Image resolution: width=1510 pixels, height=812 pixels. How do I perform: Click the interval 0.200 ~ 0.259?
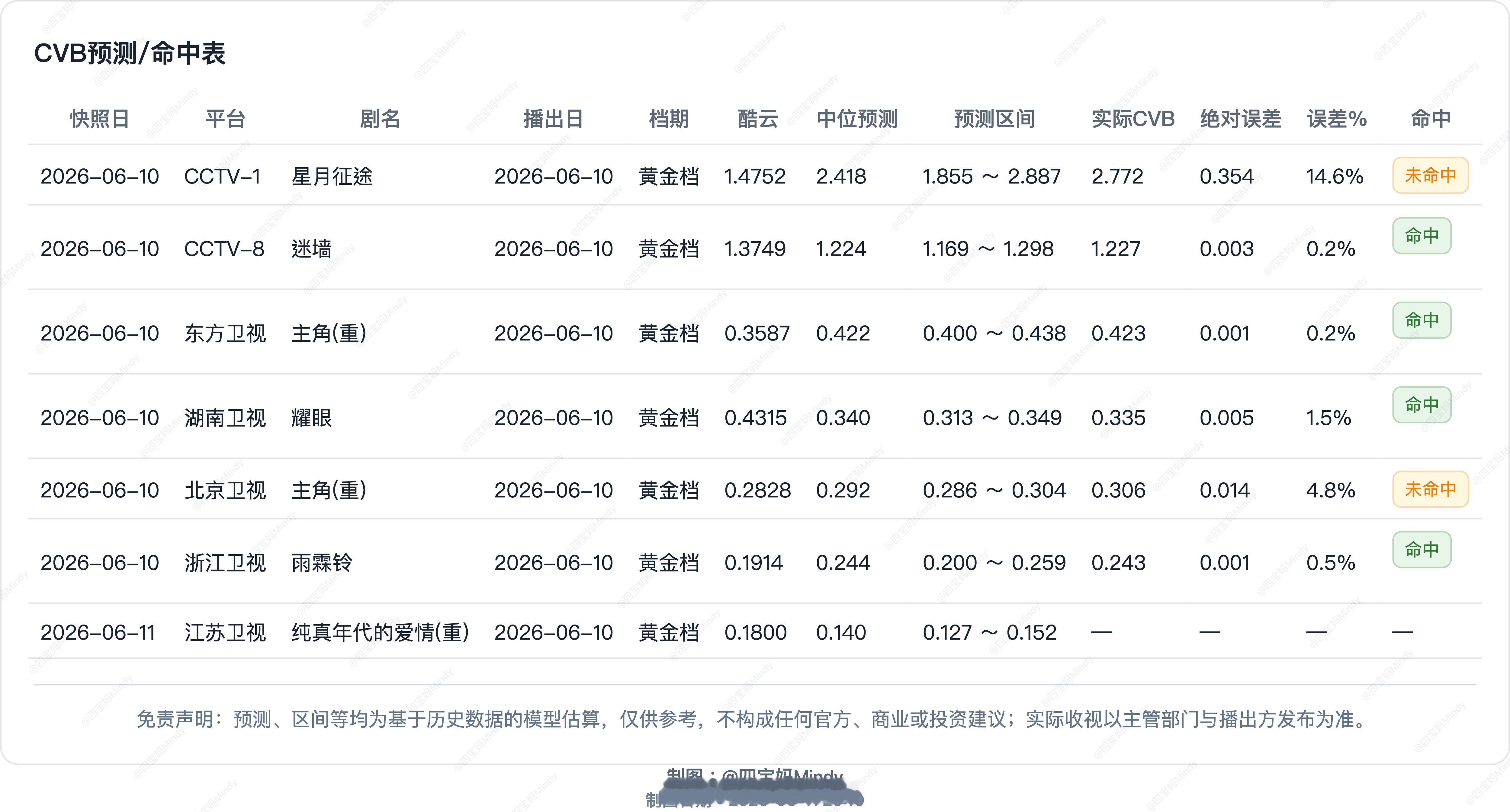click(994, 563)
